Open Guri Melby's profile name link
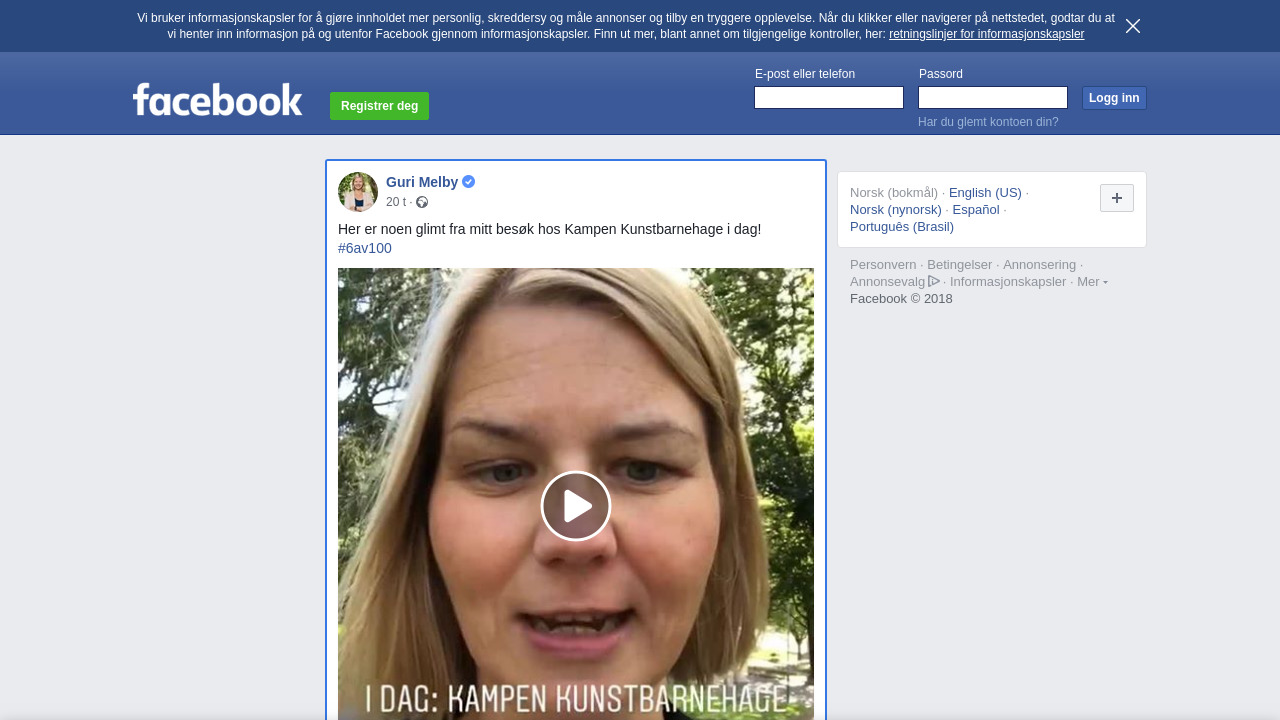 [422, 182]
